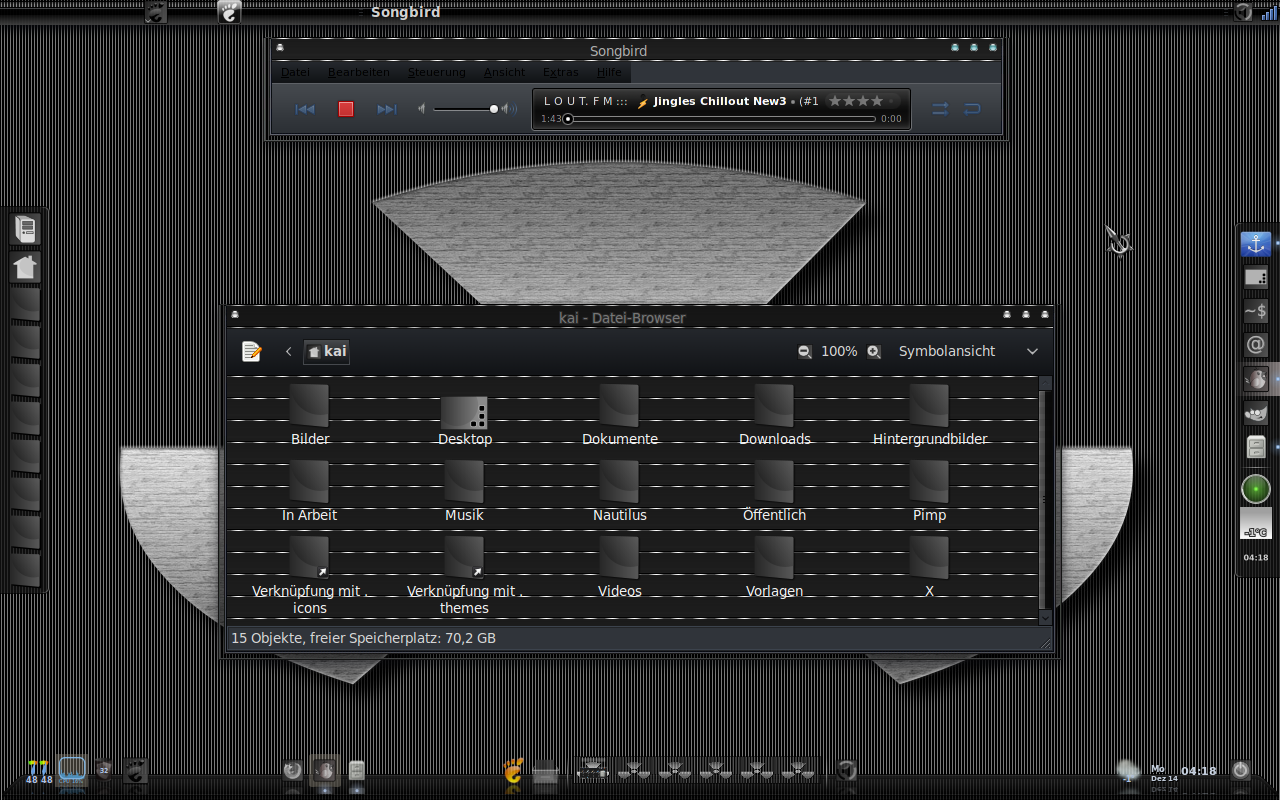
Task: Select the X folder
Action: pos(930,566)
